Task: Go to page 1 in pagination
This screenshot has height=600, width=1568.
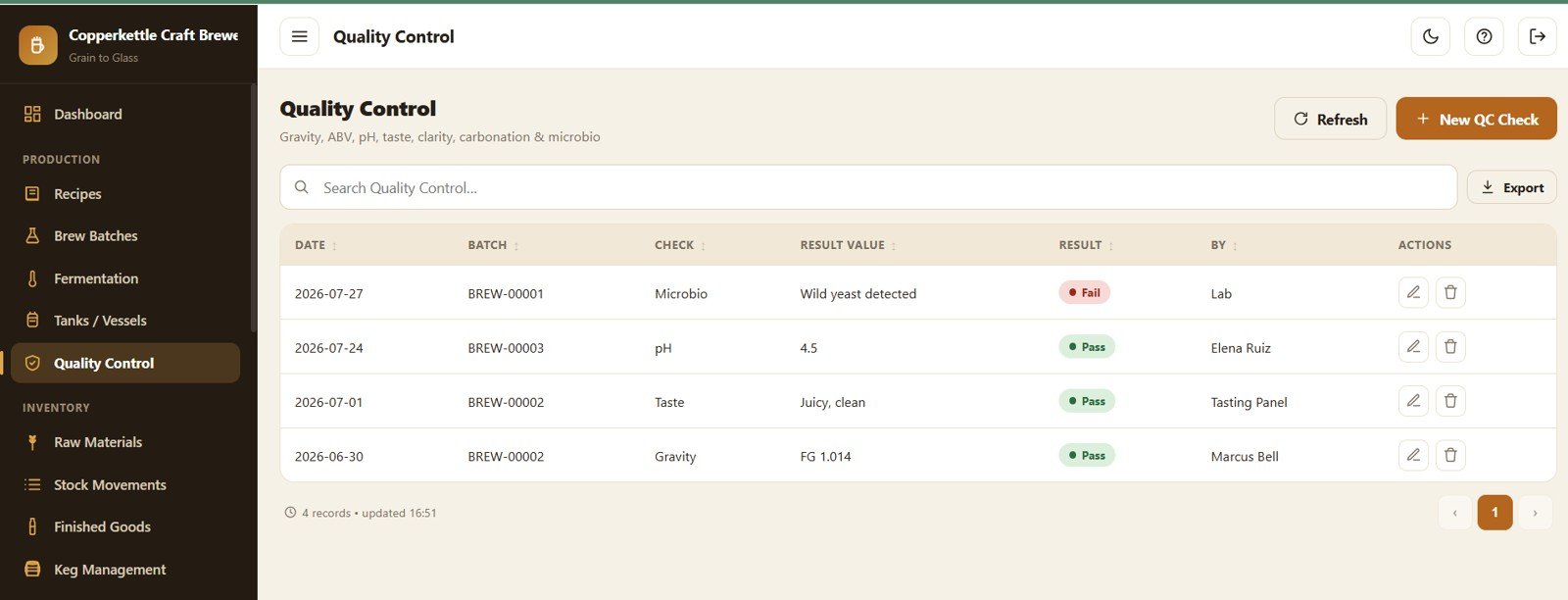Action: [1494, 512]
